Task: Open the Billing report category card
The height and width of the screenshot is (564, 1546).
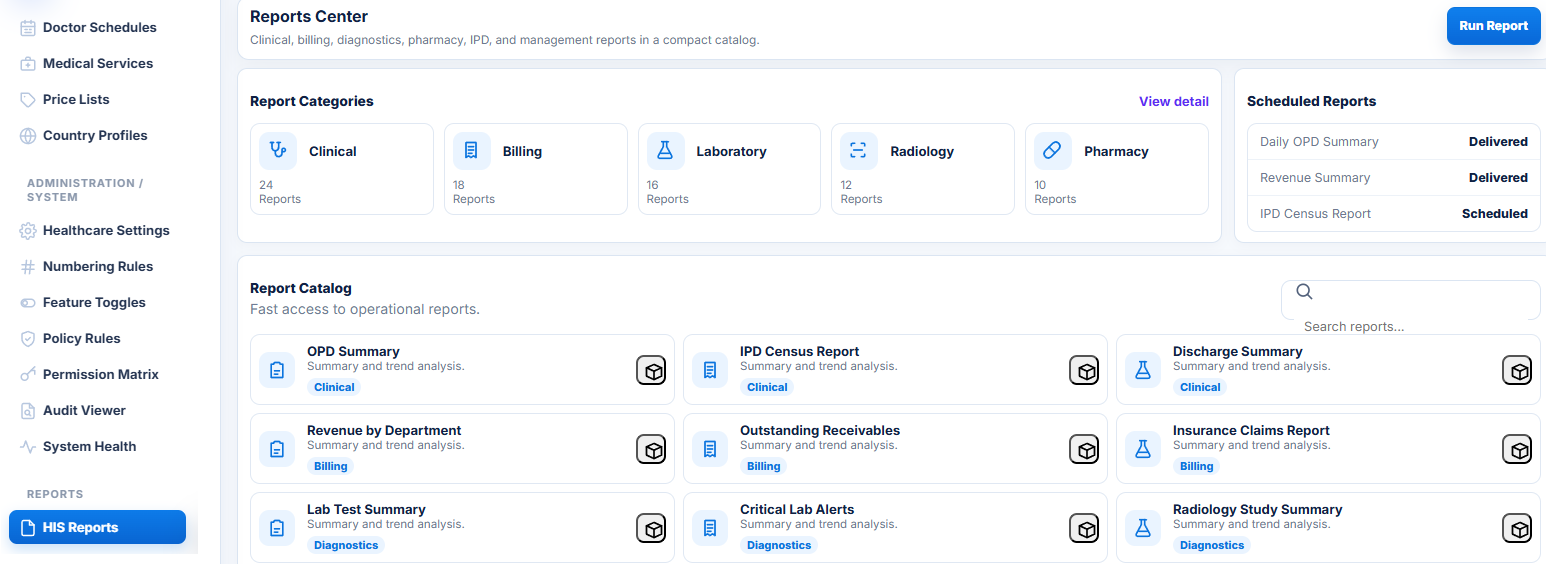Action: (536, 169)
